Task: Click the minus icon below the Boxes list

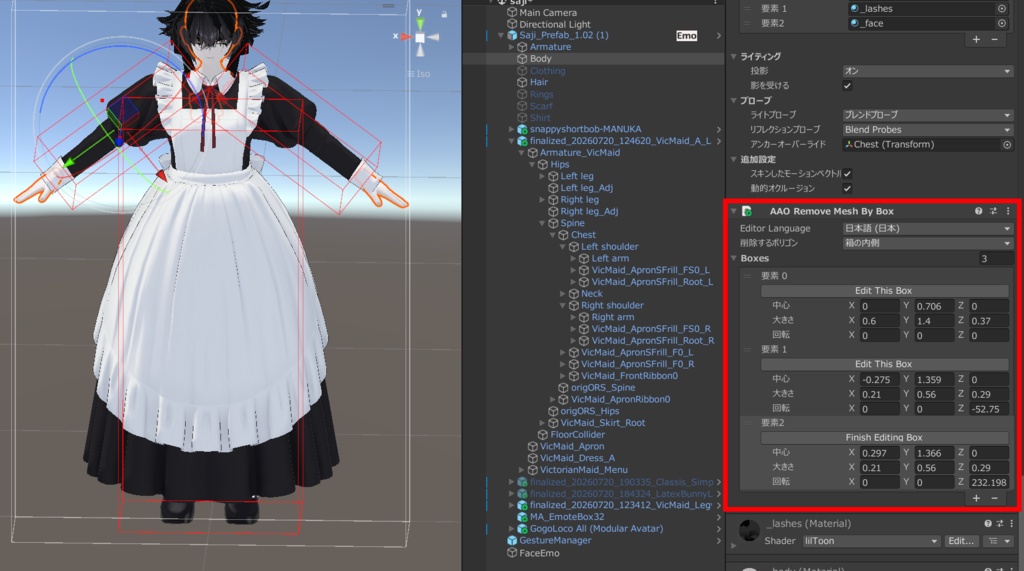Action: click(x=995, y=498)
